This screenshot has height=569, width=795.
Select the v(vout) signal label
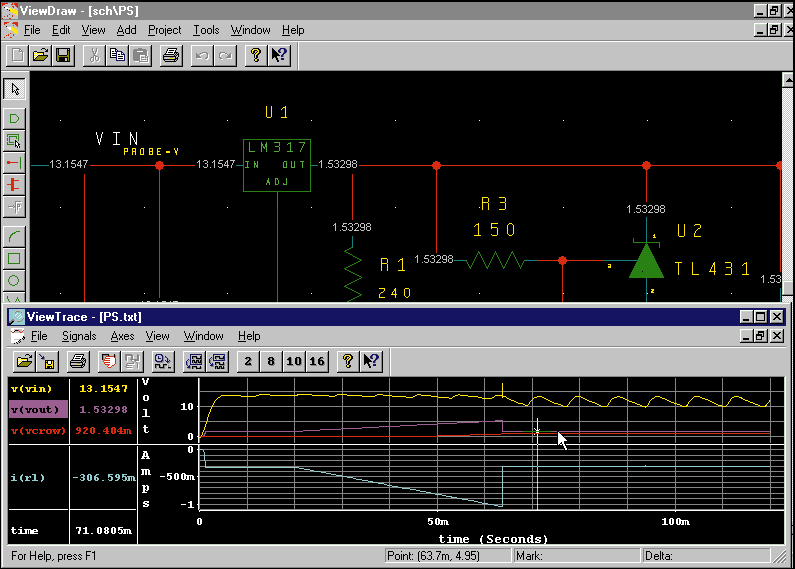(36, 409)
